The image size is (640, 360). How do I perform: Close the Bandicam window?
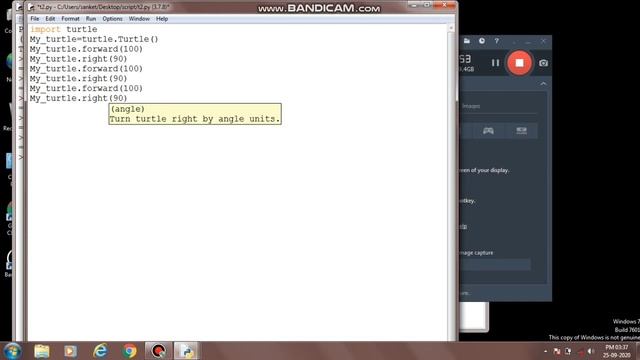543,41
